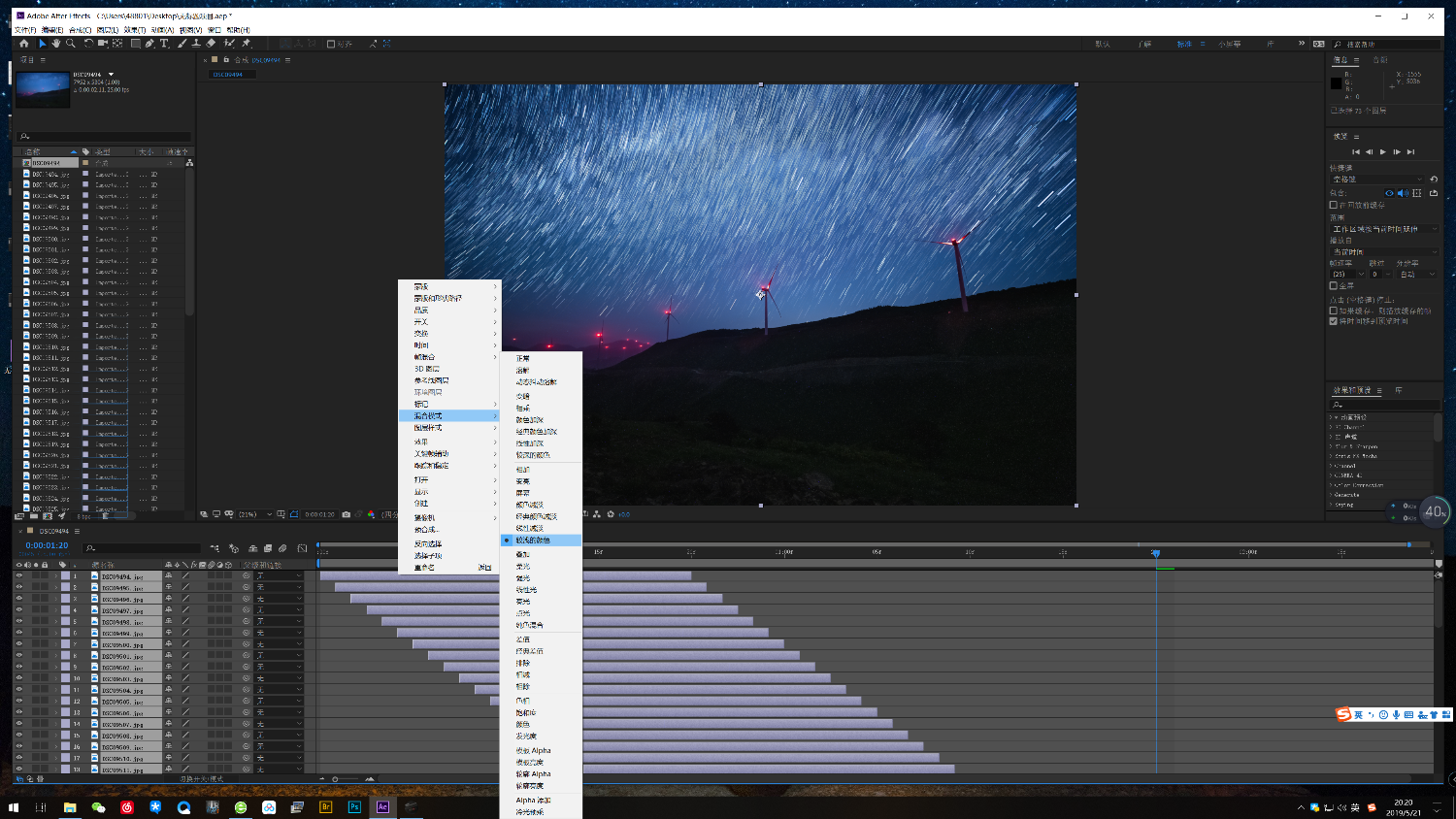Open composition mini-flowchart icon in timeline

coord(215,548)
